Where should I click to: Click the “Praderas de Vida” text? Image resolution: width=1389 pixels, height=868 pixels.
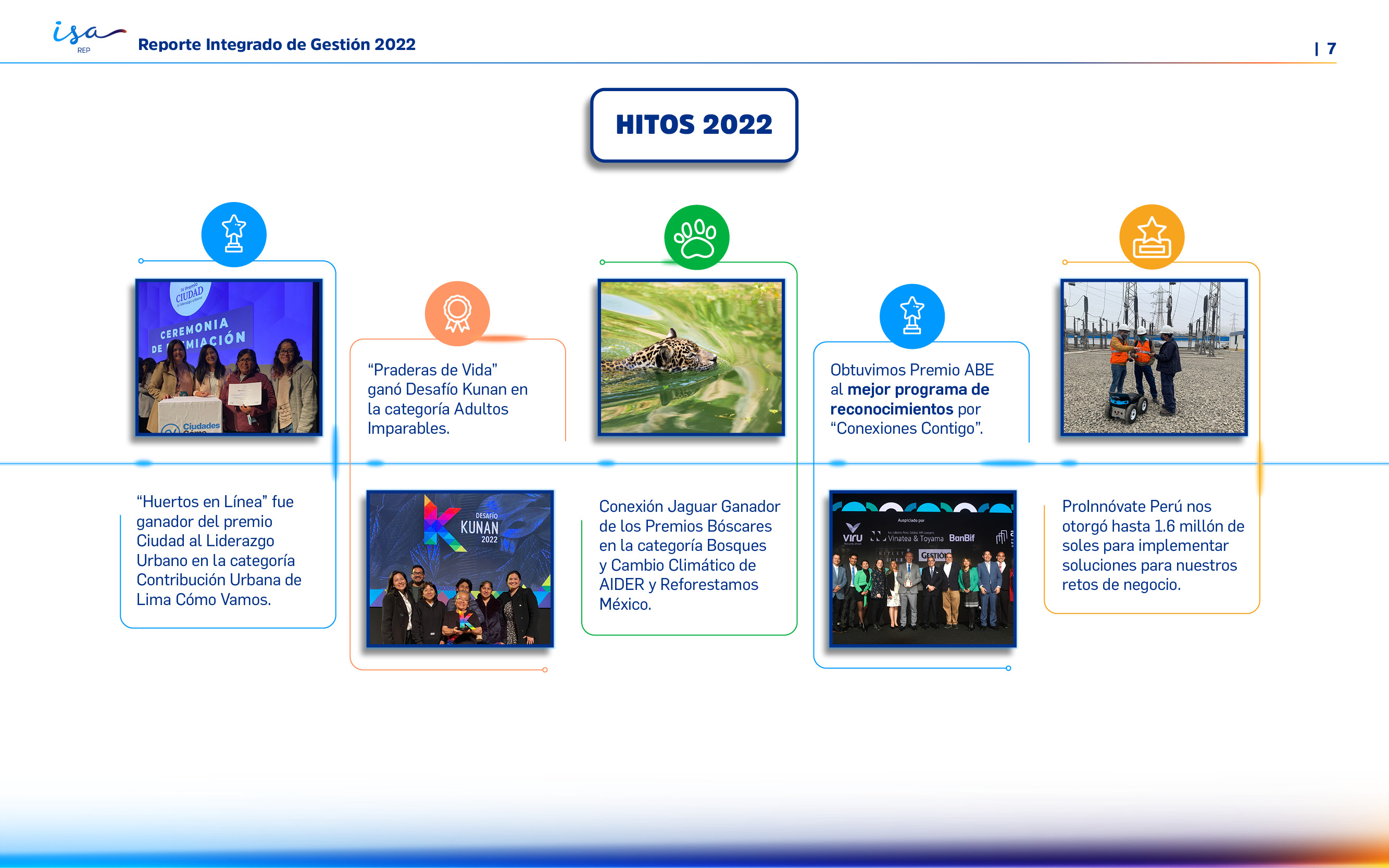coord(432,369)
